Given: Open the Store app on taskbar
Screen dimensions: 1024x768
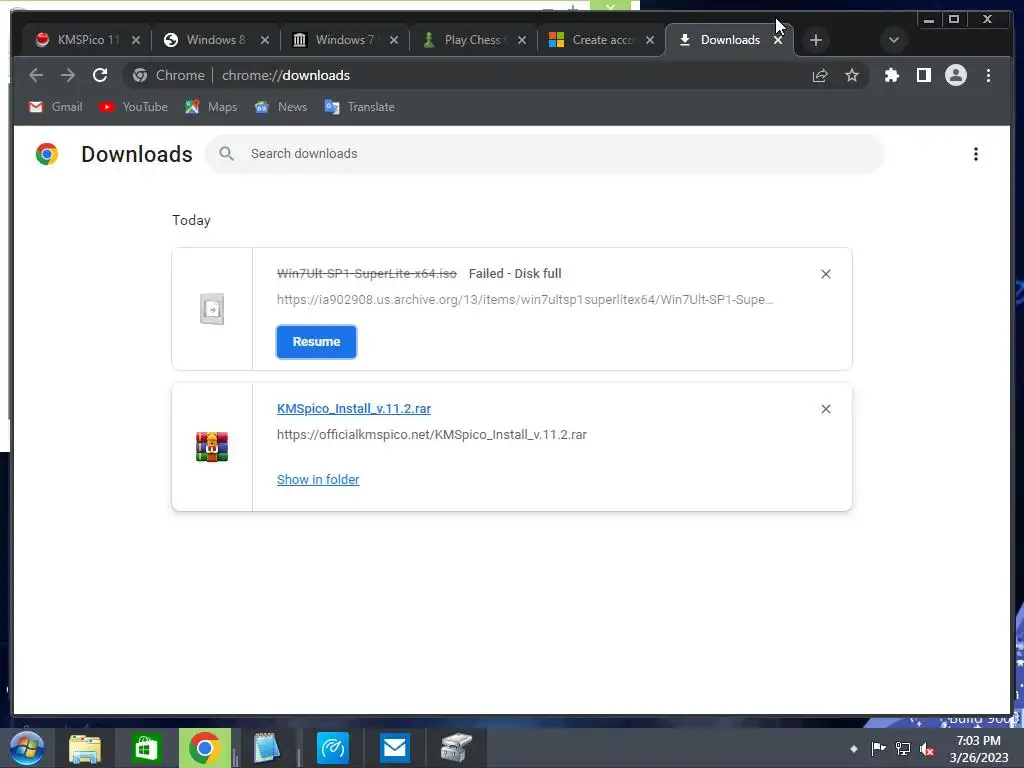Looking at the screenshot, I should click(x=146, y=748).
